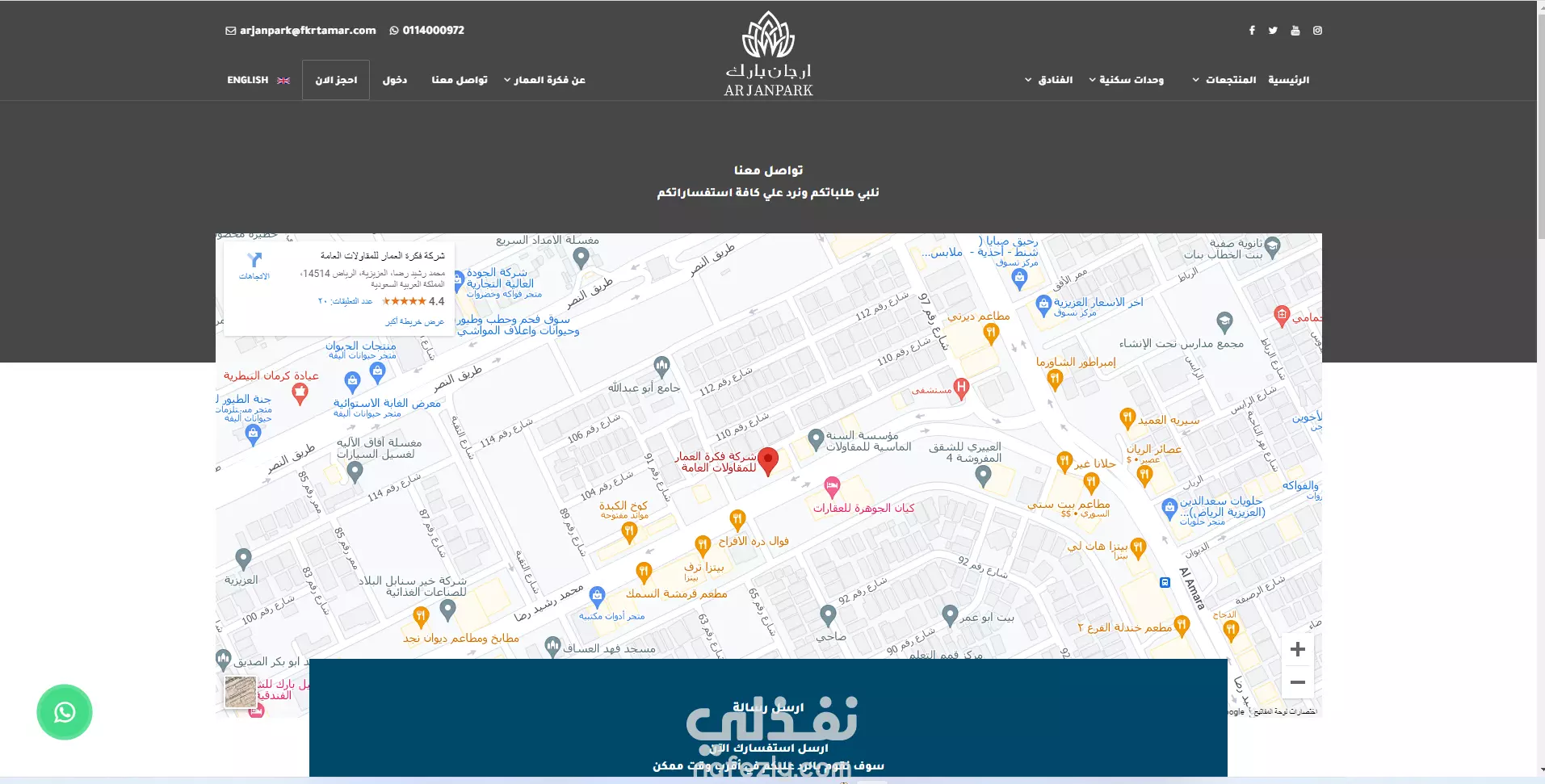This screenshot has width=1545, height=784.
Task: Click the مطعم خندمة الفرع ٢ marker
Action: (1182, 625)
